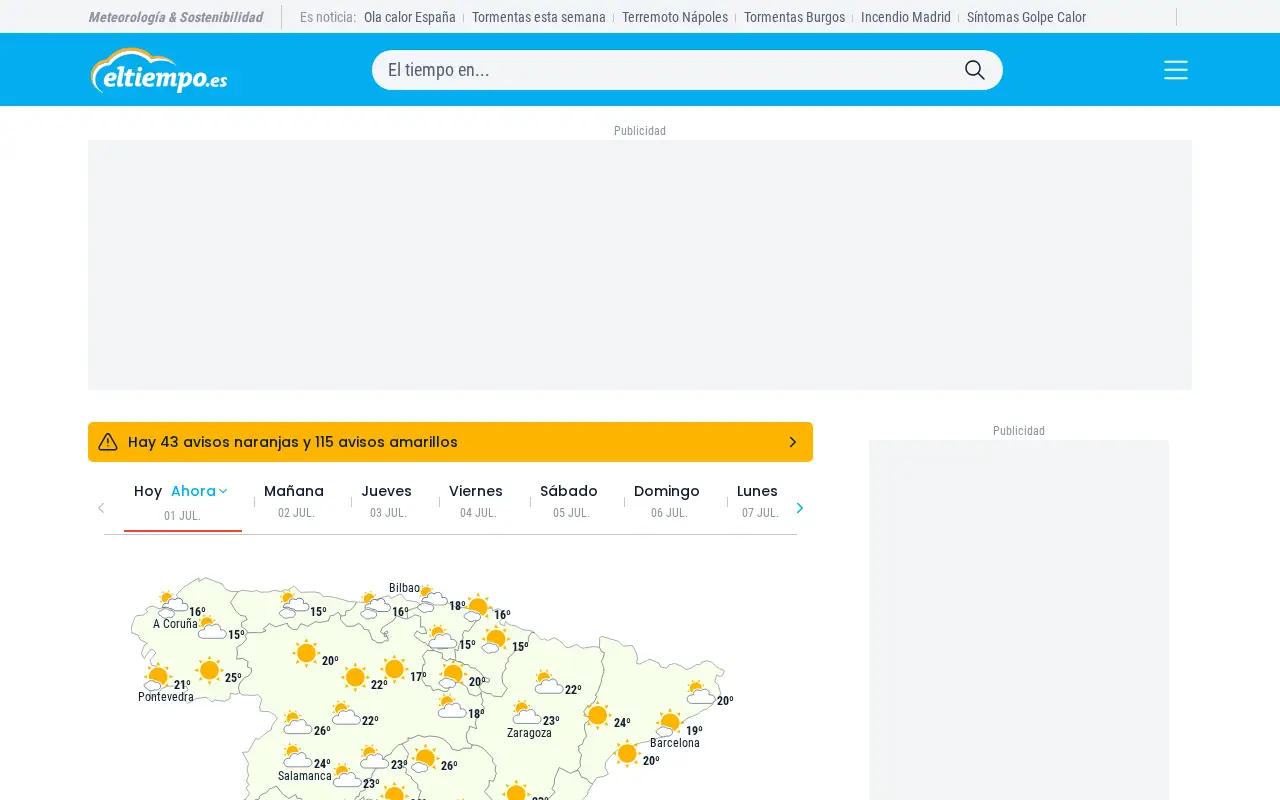The width and height of the screenshot is (1280, 800).
Task: Click the eltiempo.es logo
Action: click(x=159, y=70)
